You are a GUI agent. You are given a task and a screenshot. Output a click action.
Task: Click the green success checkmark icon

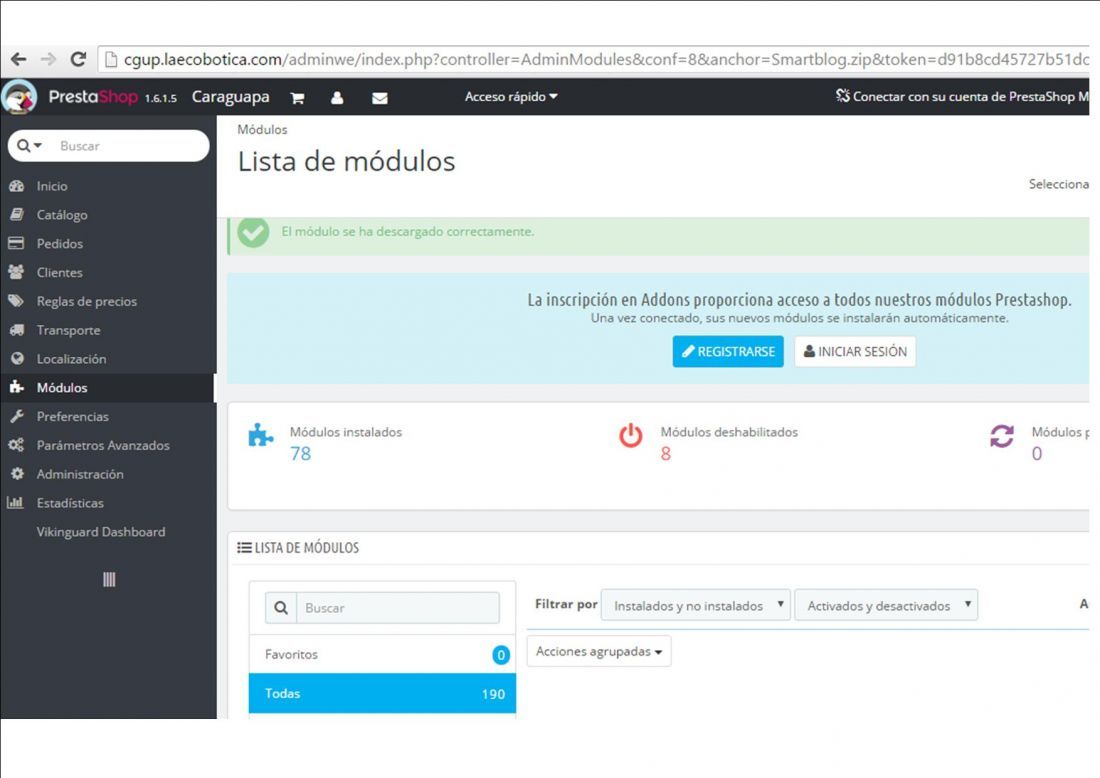coord(253,232)
